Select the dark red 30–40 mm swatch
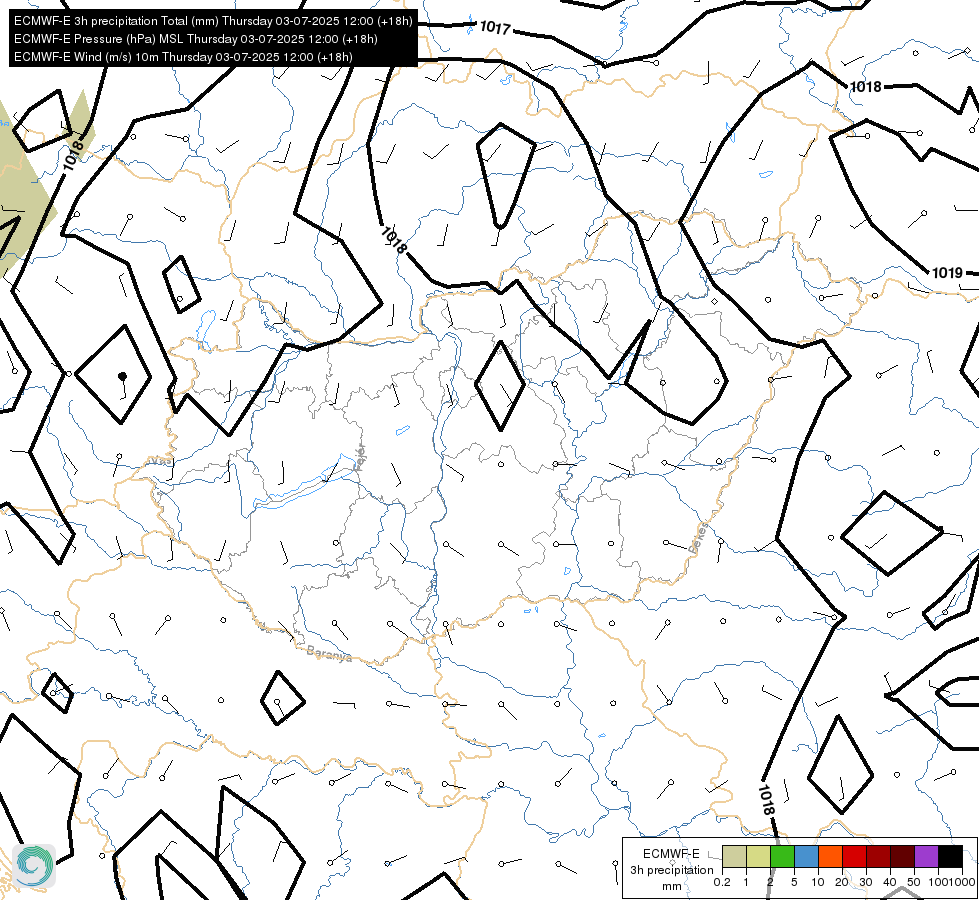The height and width of the screenshot is (900, 979). tap(878, 857)
